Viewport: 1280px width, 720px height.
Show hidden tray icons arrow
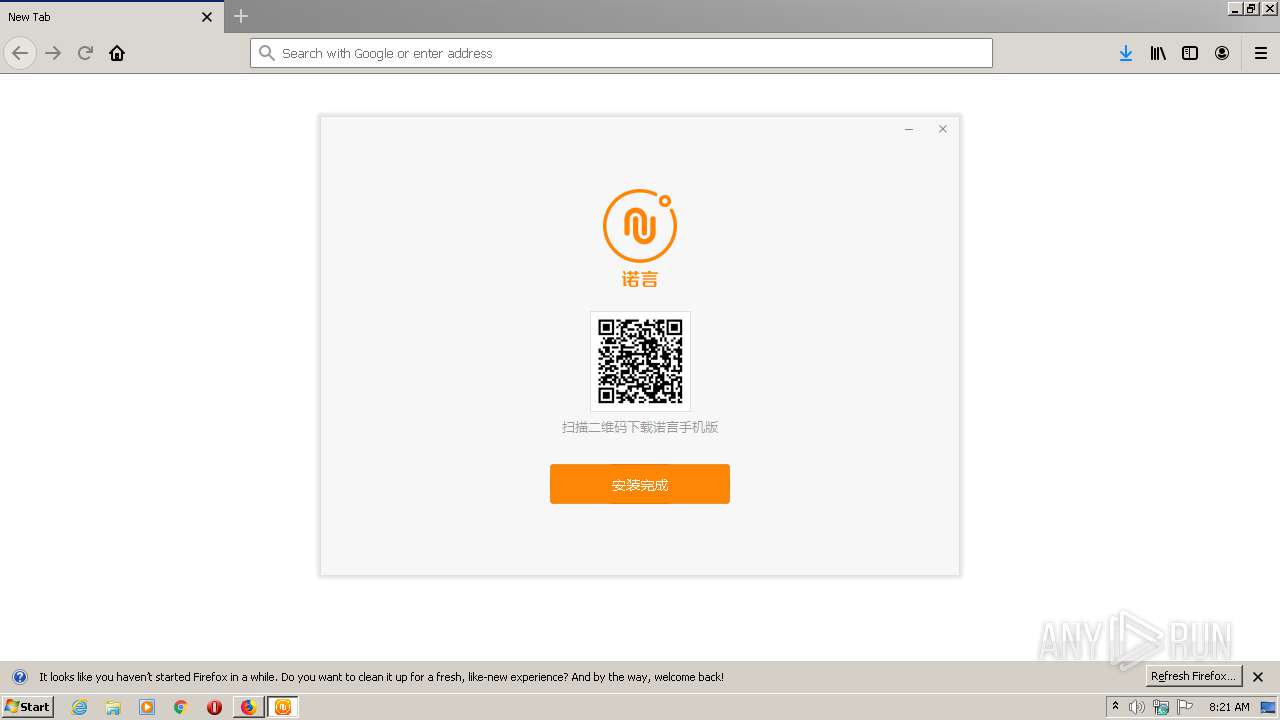[1115, 707]
